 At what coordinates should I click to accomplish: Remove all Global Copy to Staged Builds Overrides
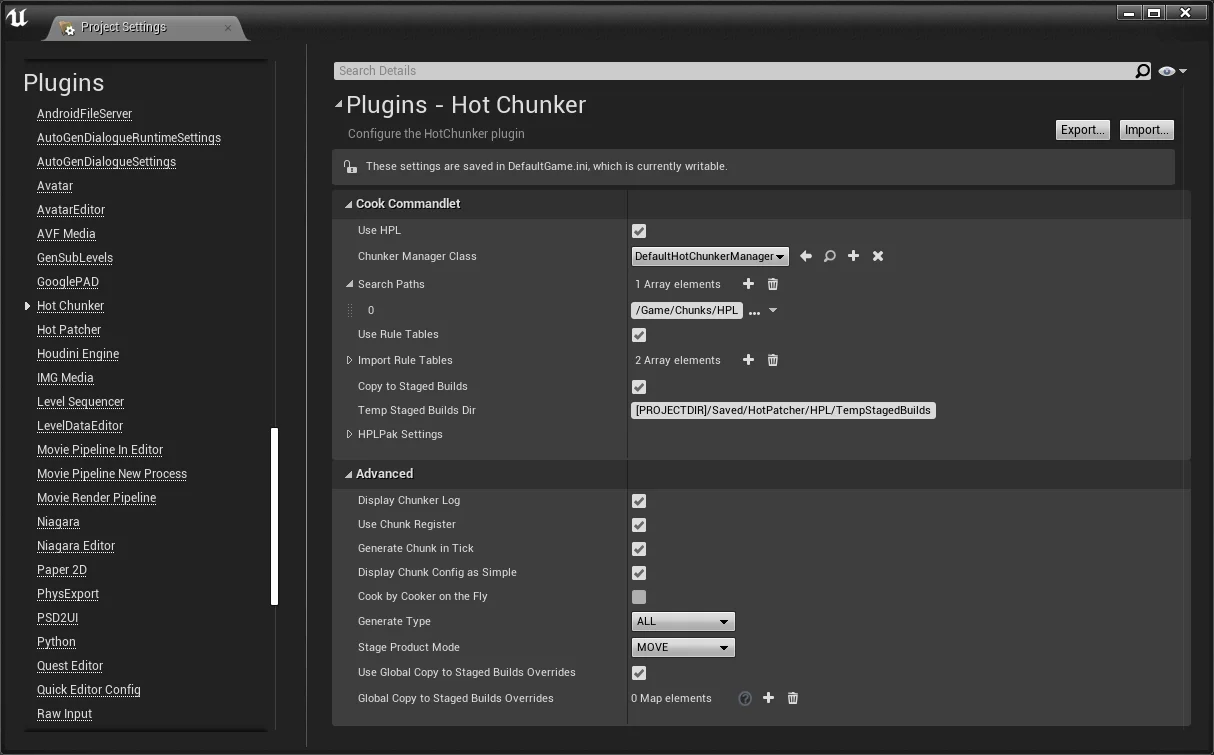coord(793,698)
